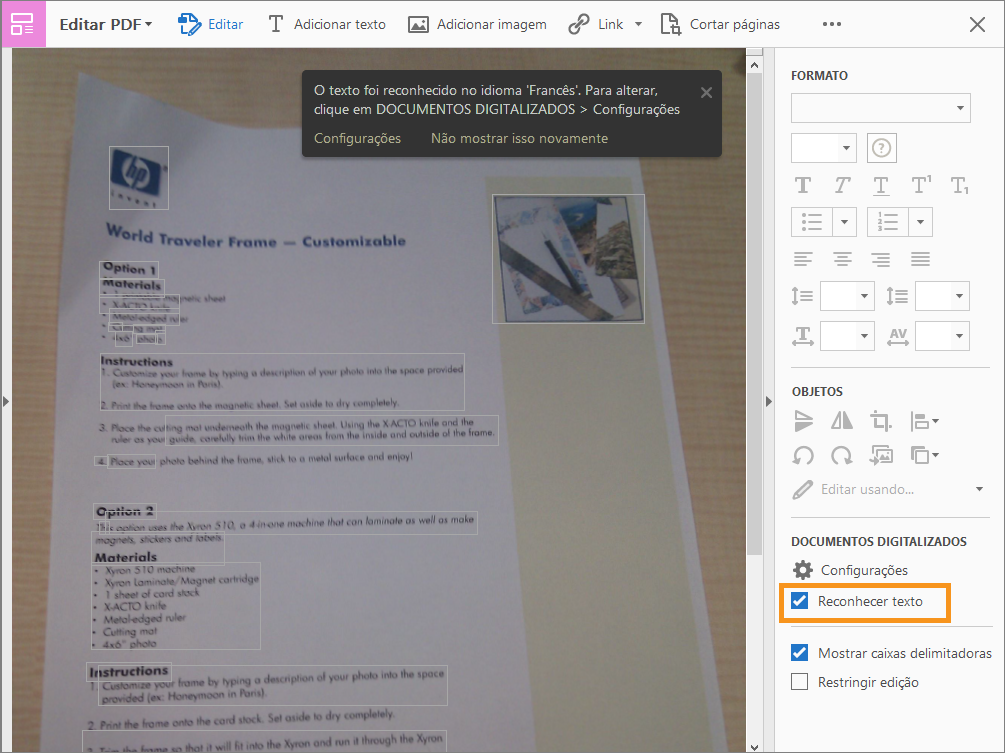Click Não mostrar isso novamente

click(x=519, y=138)
